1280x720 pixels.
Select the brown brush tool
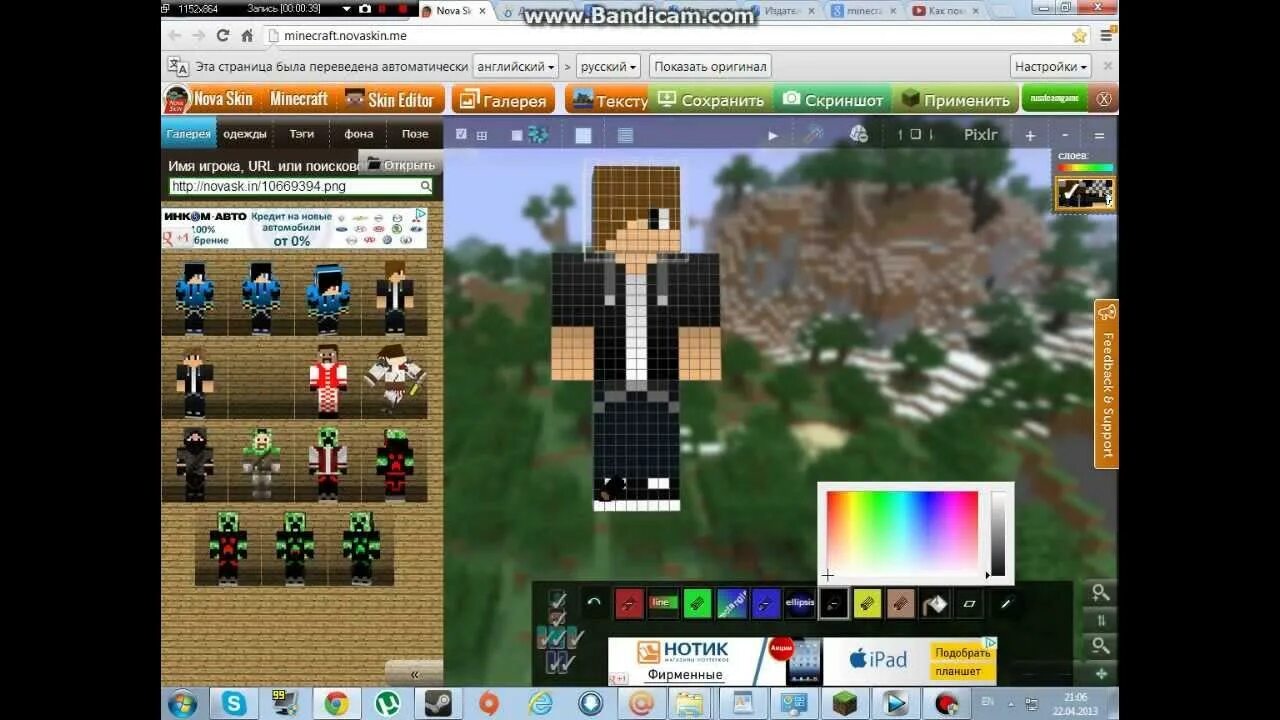tap(901, 602)
